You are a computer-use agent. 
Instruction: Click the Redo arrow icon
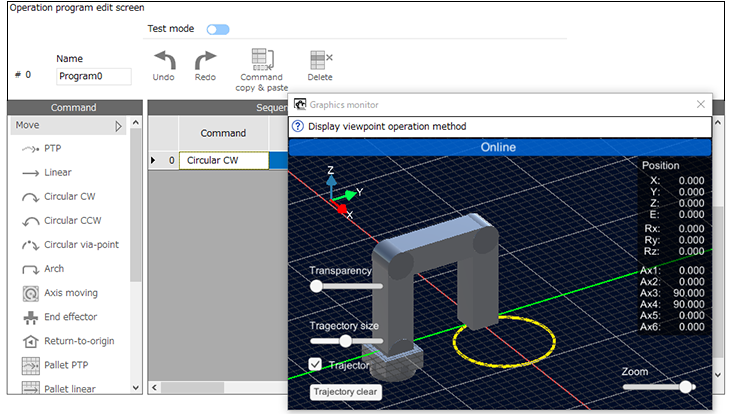(x=206, y=60)
